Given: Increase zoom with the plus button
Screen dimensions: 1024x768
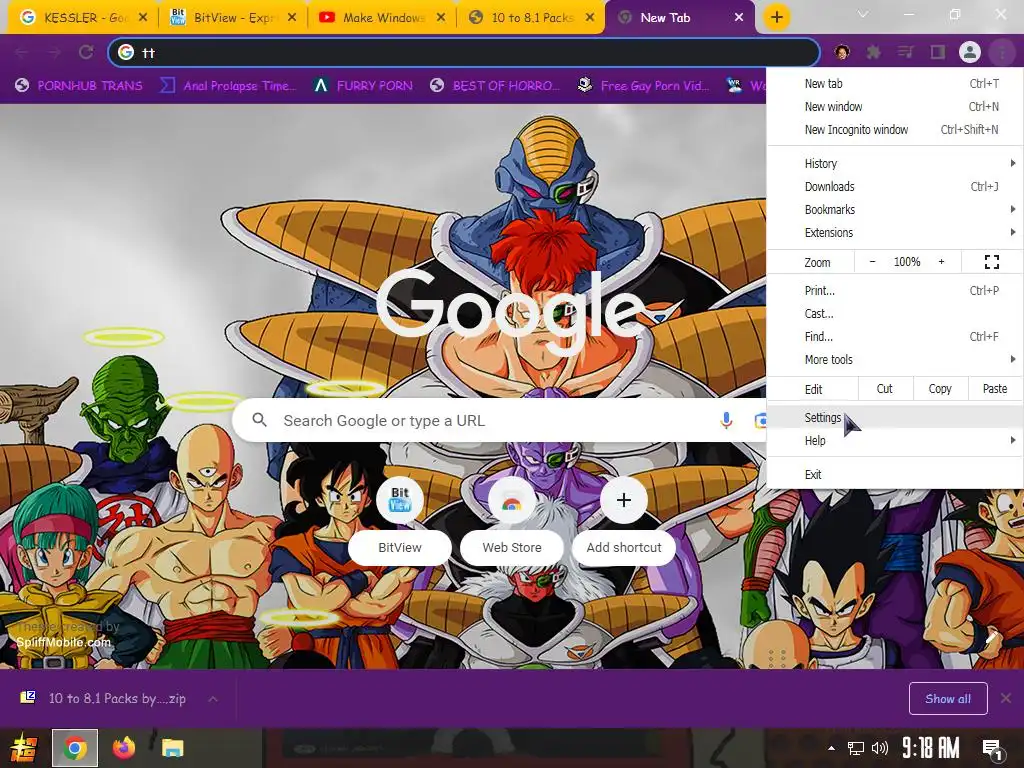Looking at the screenshot, I should tap(941, 262).
